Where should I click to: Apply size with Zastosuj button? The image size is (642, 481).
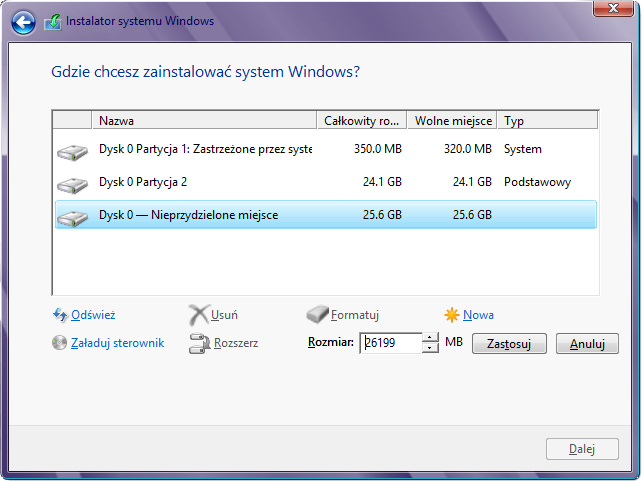click(x=509, y=343)
